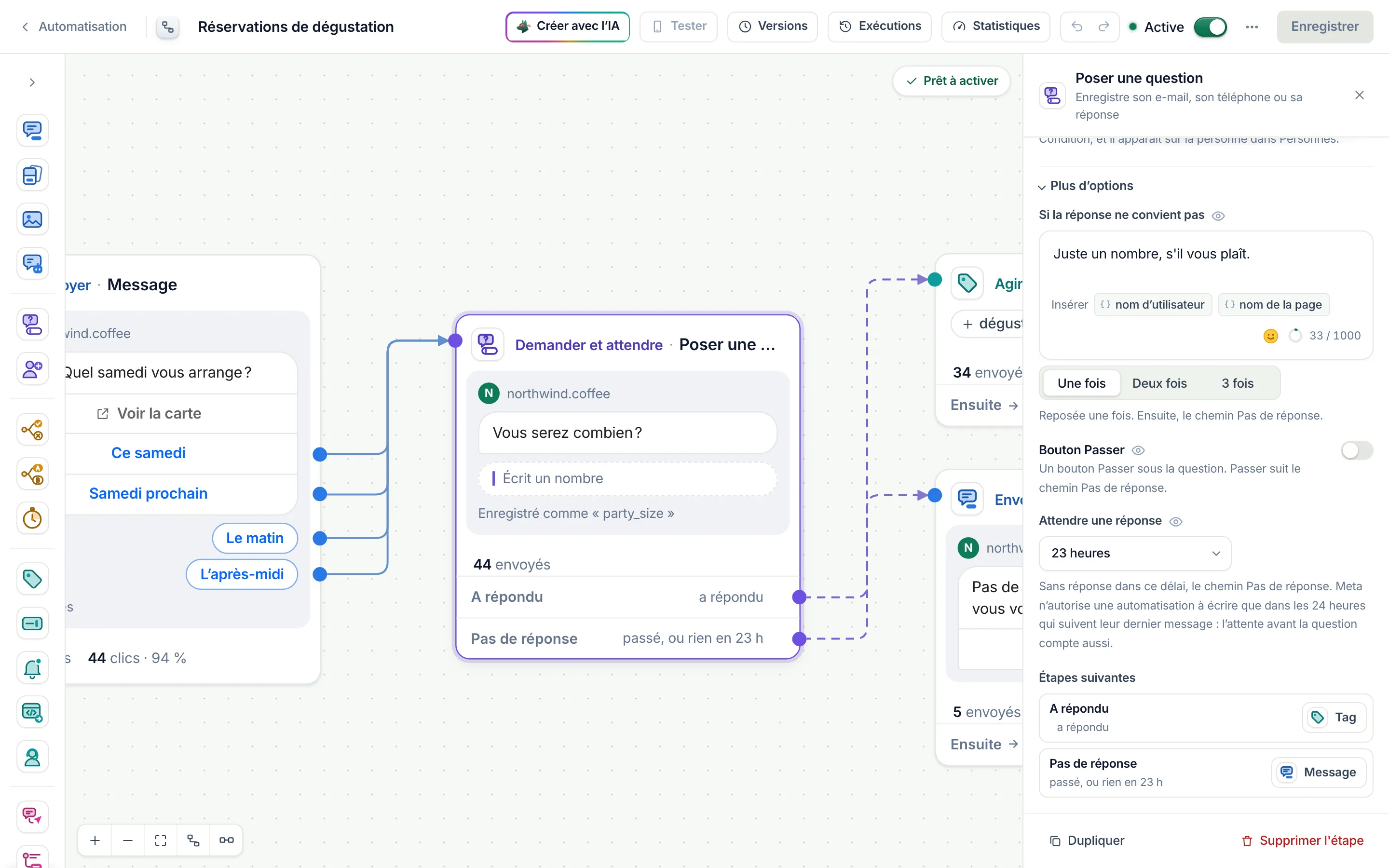The width and height of the screenshot is (1389, 868).
Task: Select the Deux fois retry option
Action: [1159, 383]
